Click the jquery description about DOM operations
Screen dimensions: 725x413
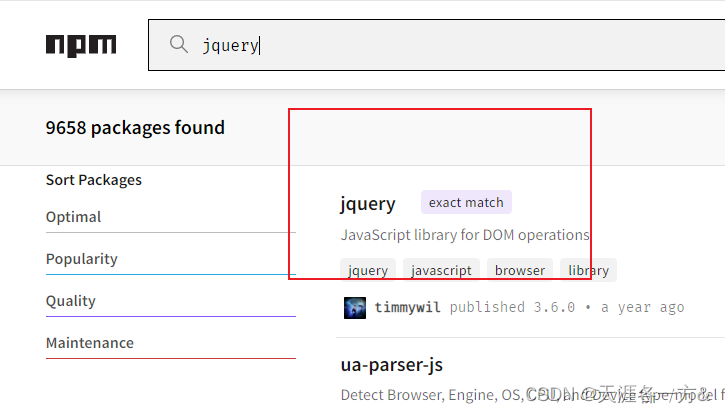pos(465,235)
